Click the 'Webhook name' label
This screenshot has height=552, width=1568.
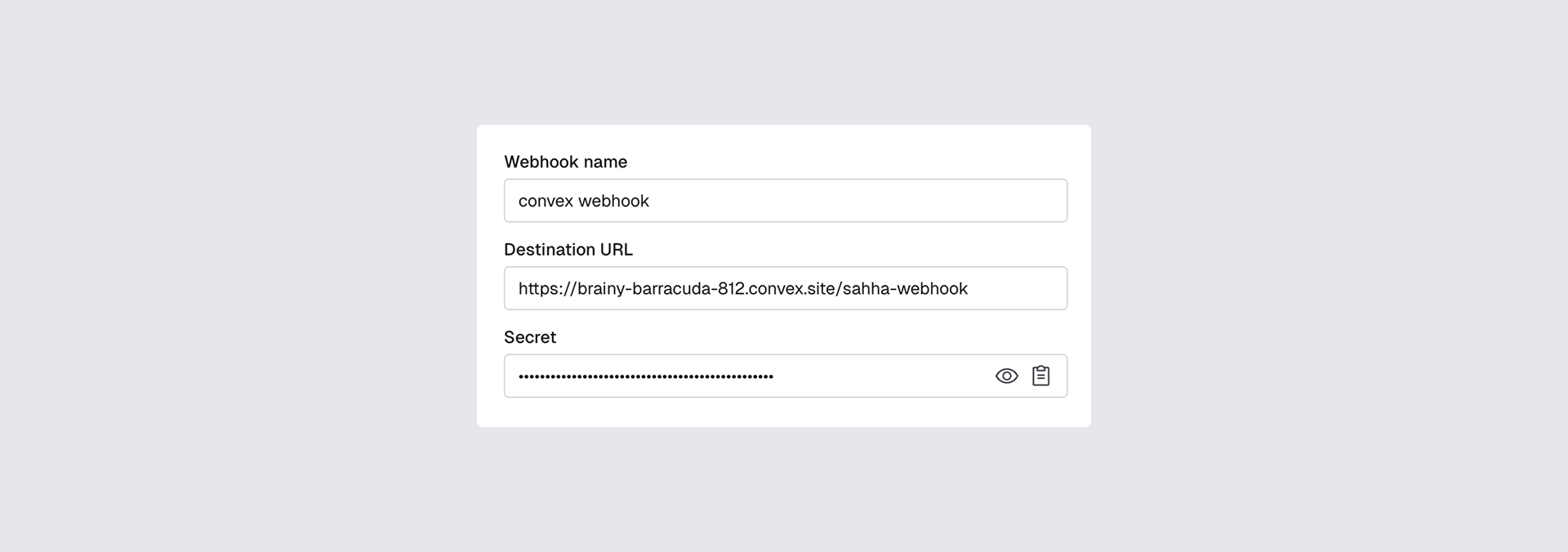coord(566,162)
